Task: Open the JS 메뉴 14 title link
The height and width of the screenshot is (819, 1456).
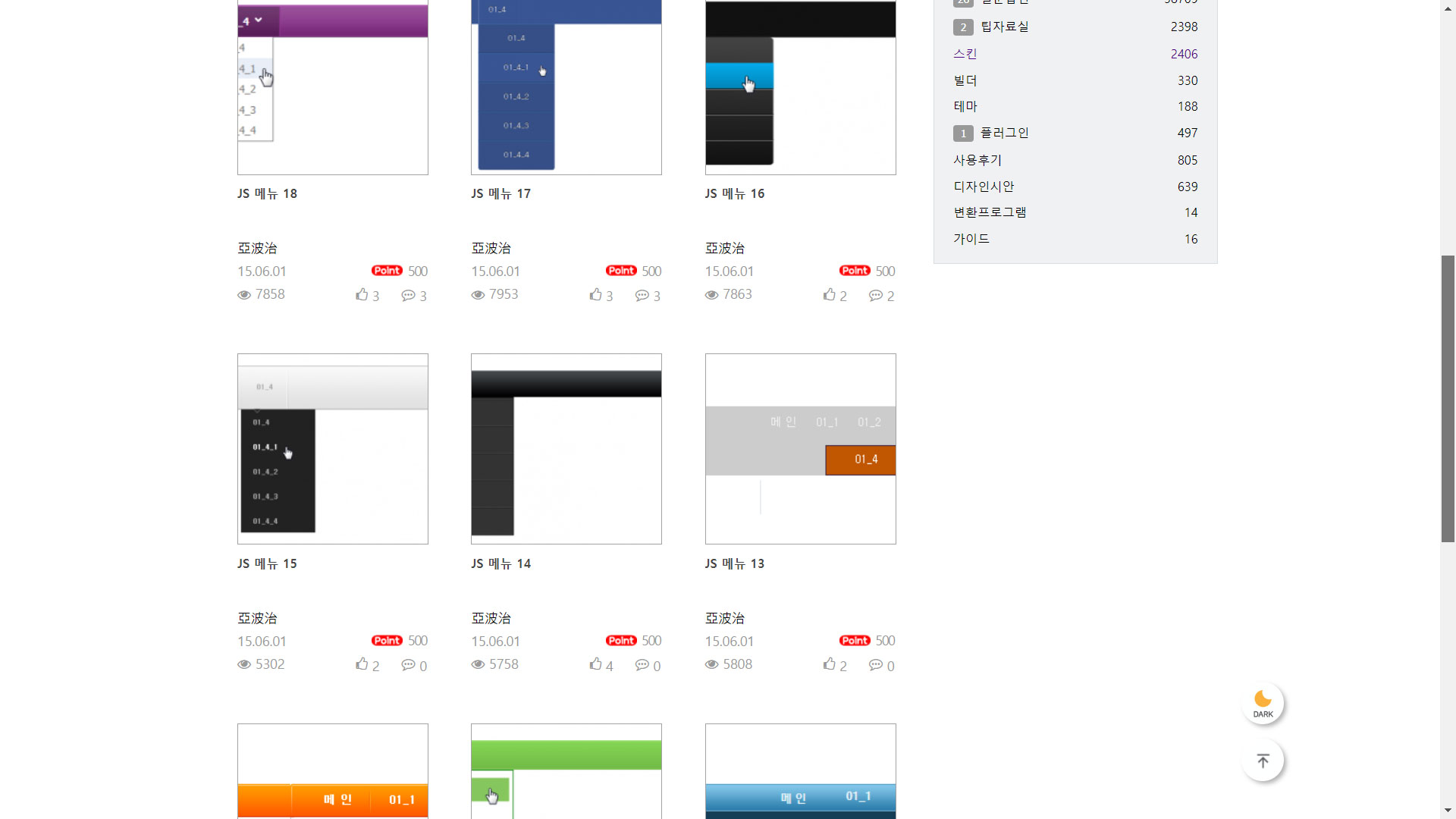Action: (x=501, y=563)
